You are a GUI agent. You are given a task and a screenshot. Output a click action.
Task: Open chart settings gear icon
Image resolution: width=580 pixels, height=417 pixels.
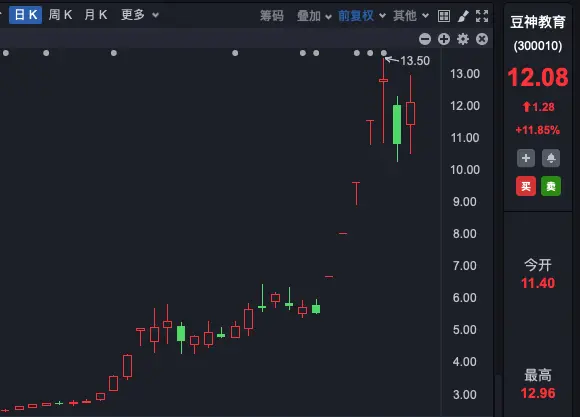click(x=463, y=39)
